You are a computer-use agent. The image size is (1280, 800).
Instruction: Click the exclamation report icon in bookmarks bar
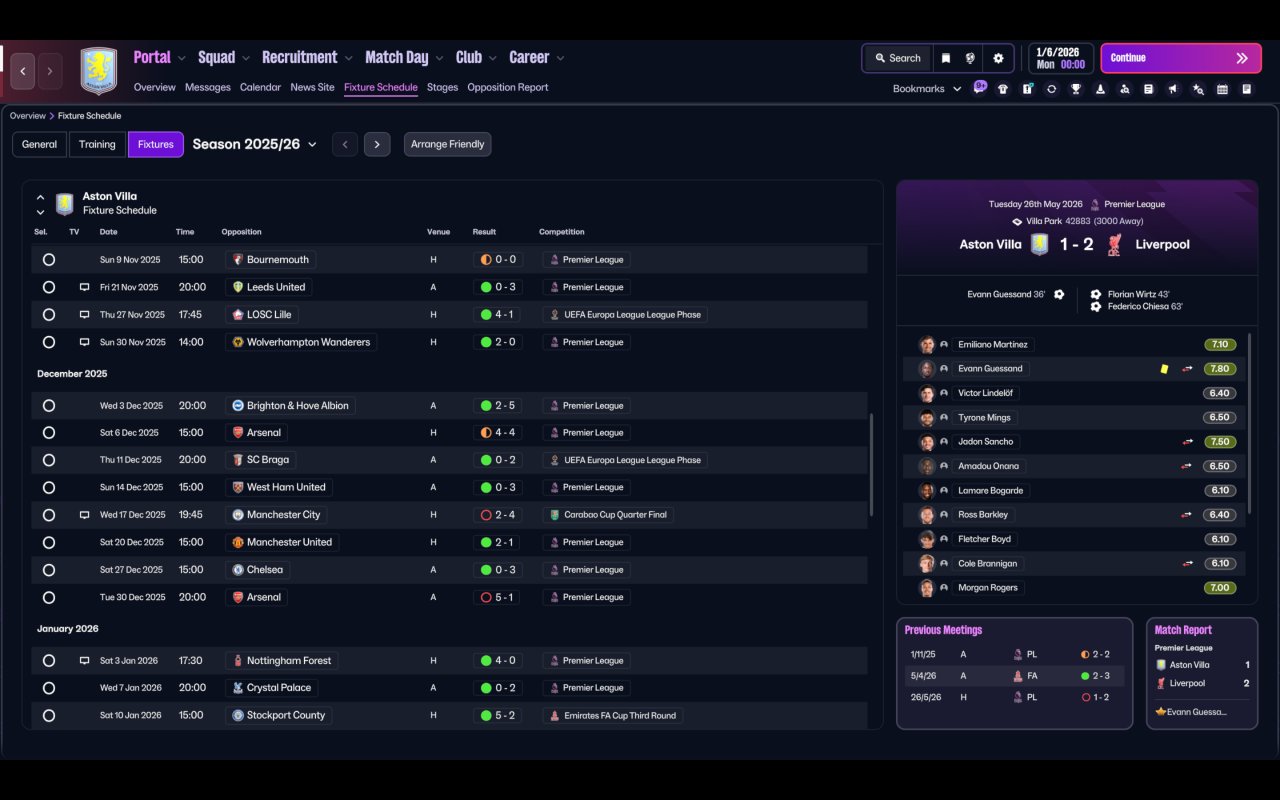(1027, 89)
